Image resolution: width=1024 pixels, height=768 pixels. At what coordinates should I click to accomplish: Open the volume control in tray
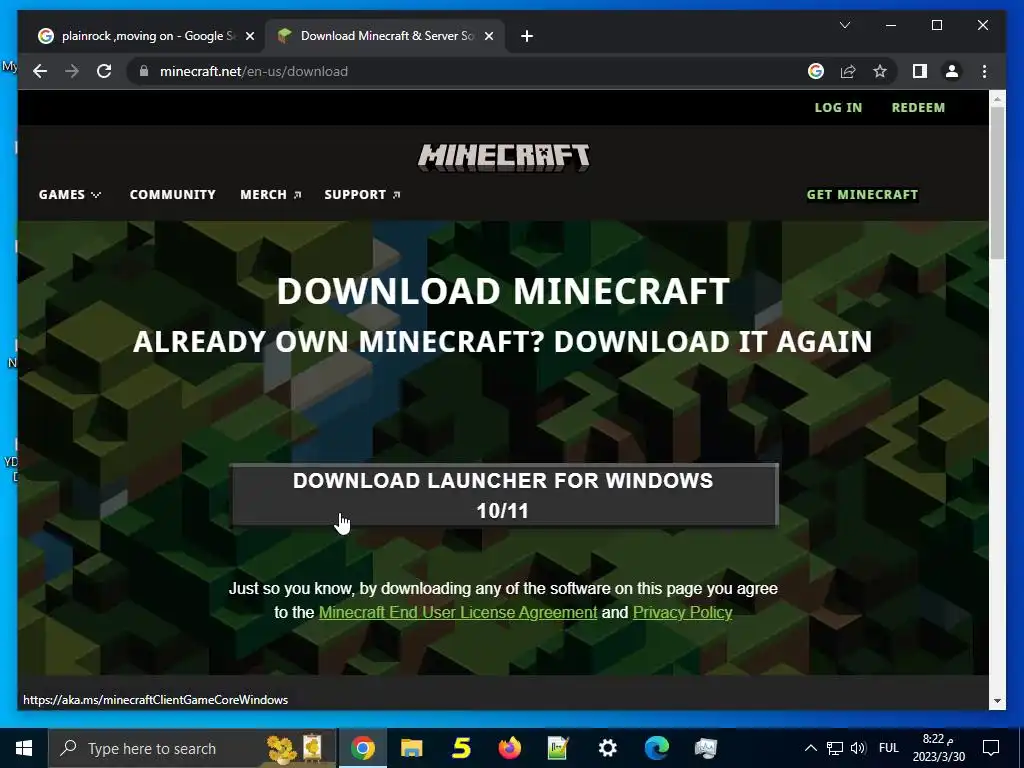[x=858, y=748]
